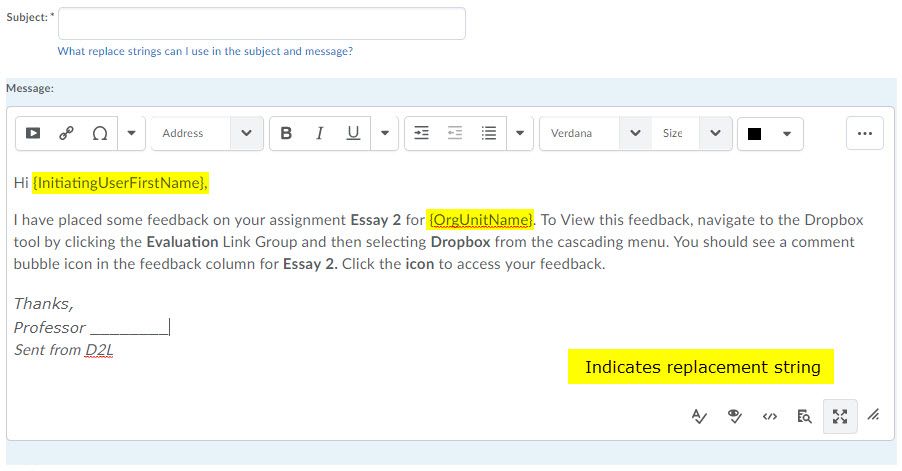Expand more text style options beside underline
The image size is (902, 471).
coord(385,133)
